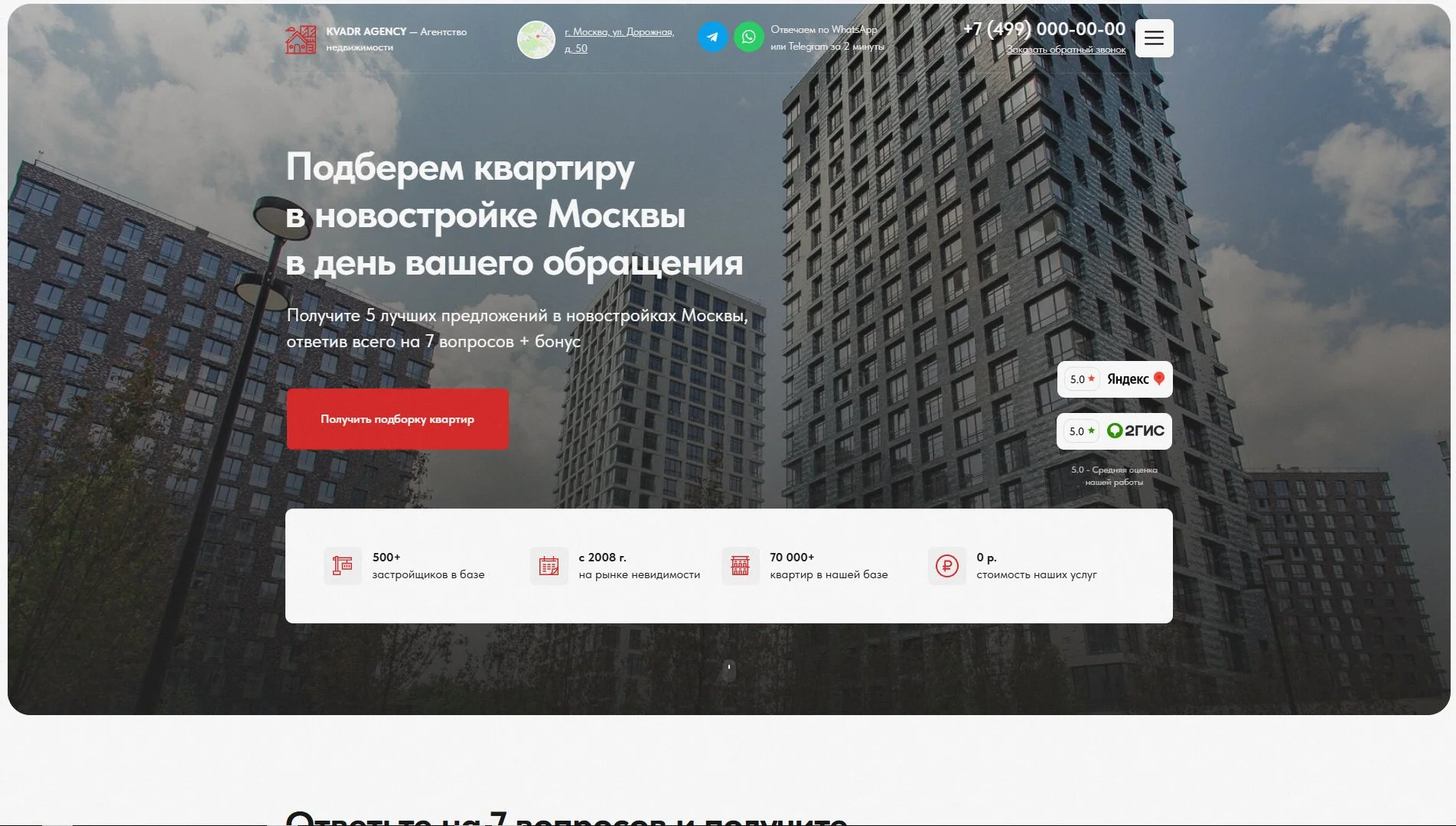1456x826 pixels.
Task: Click text 5.0 - Средняя оценка нашей работы
Action: [1114, 476]
